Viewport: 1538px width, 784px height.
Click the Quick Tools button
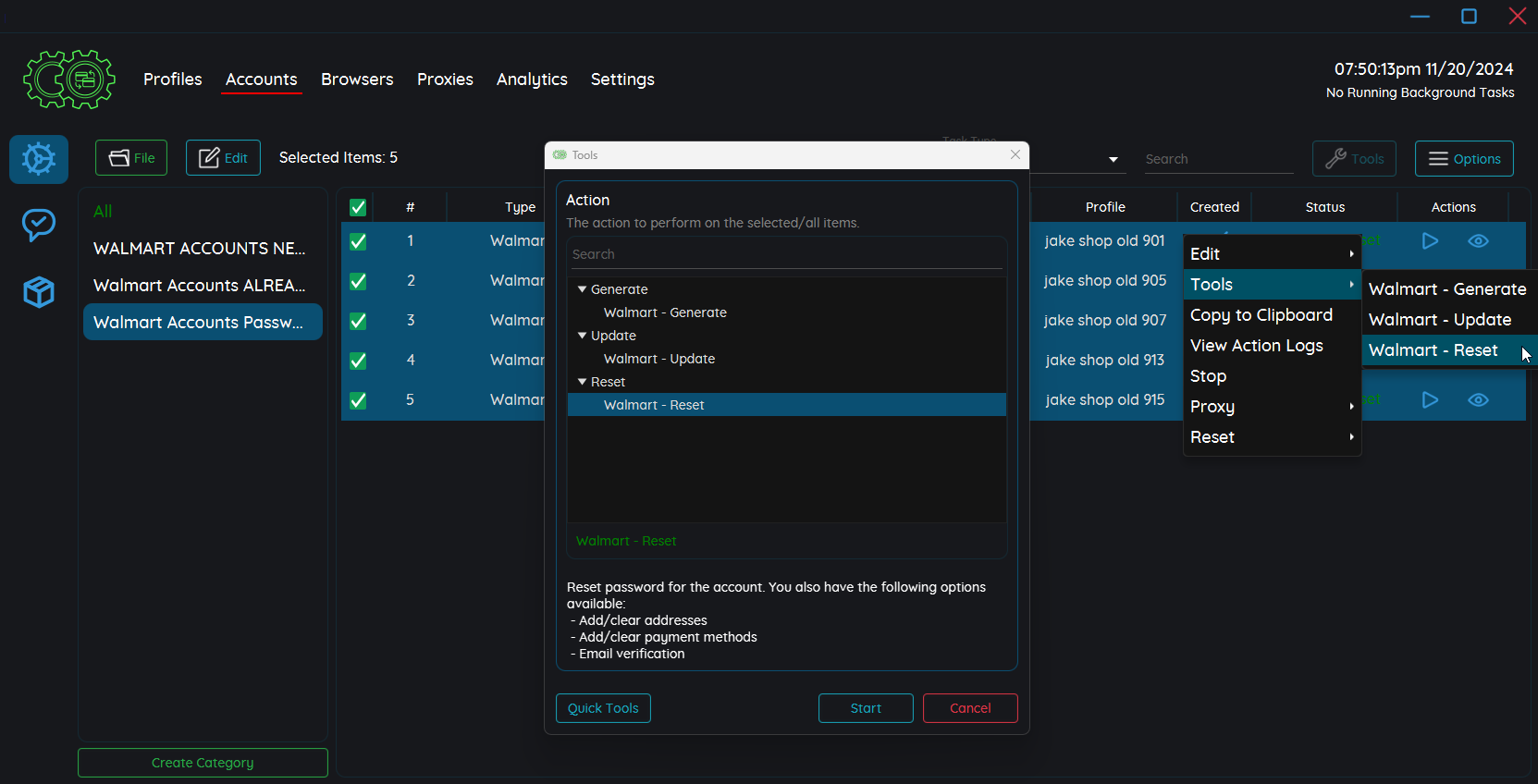tap(603, 708)
